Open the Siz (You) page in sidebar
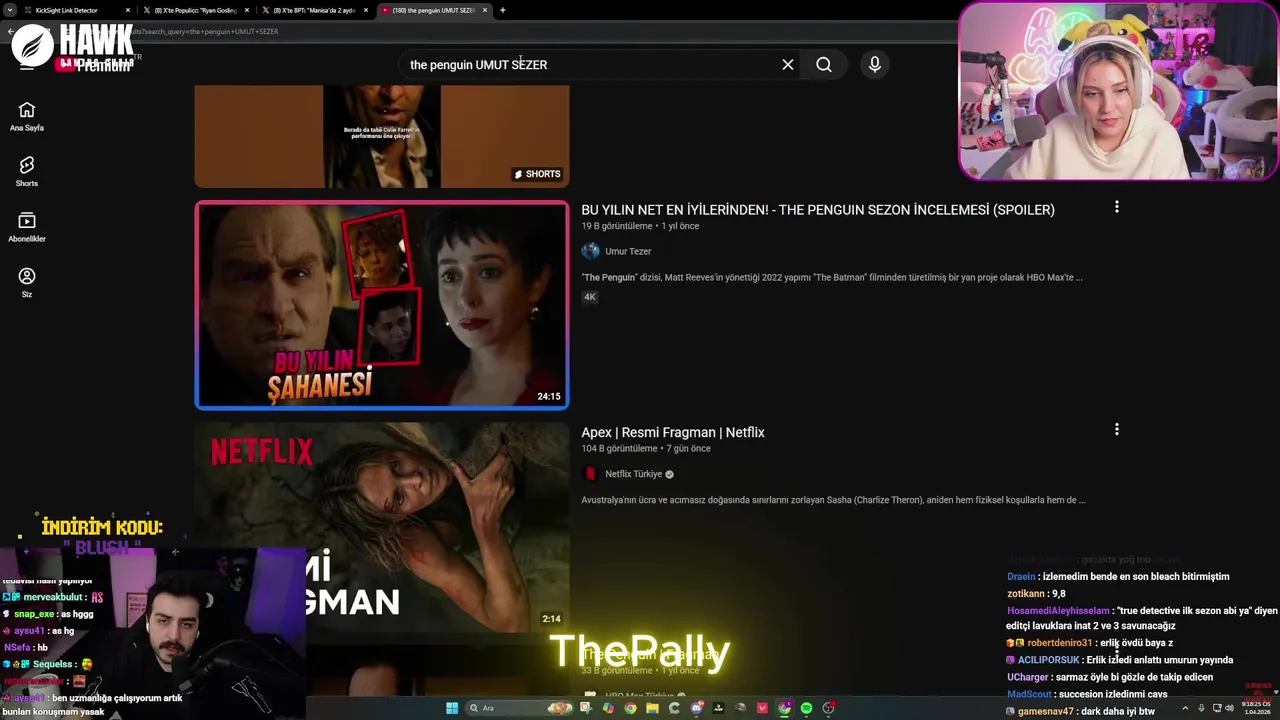Viewport: 1280px width, 720px height. (x=27, y=282)
